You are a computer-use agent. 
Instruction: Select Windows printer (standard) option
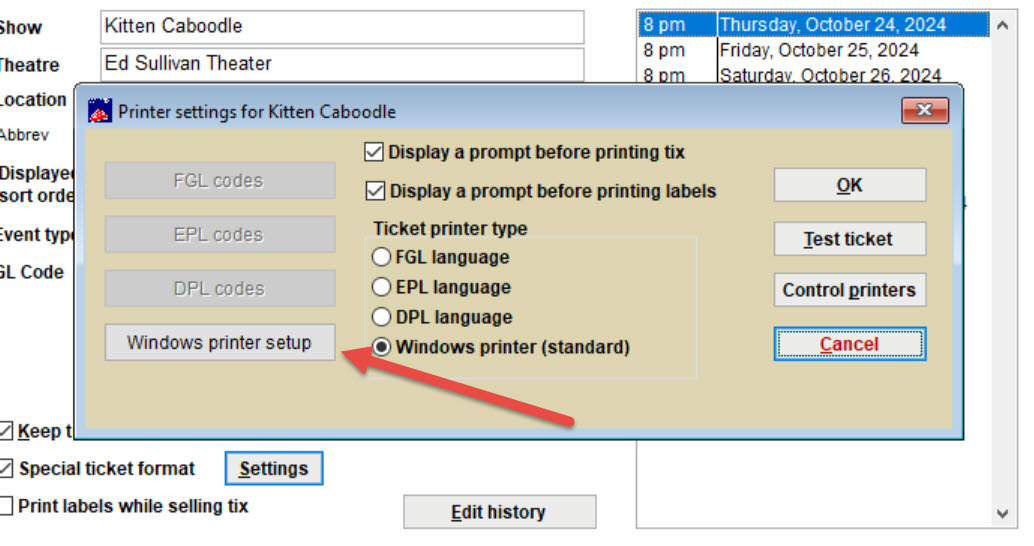[x=381, y=347]
